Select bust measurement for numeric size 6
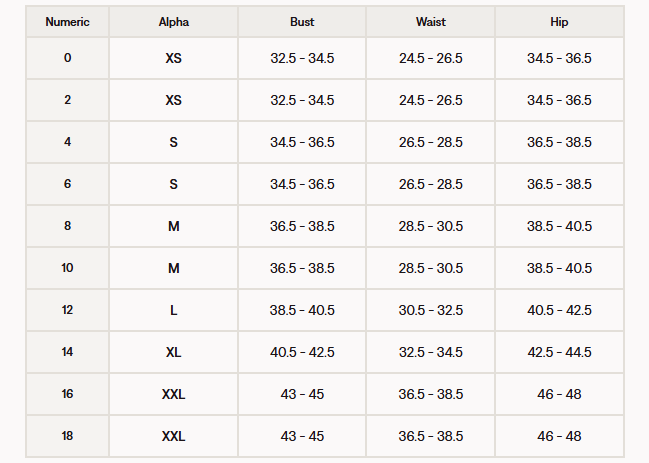The image size is (649, 463). click(302, 184)
